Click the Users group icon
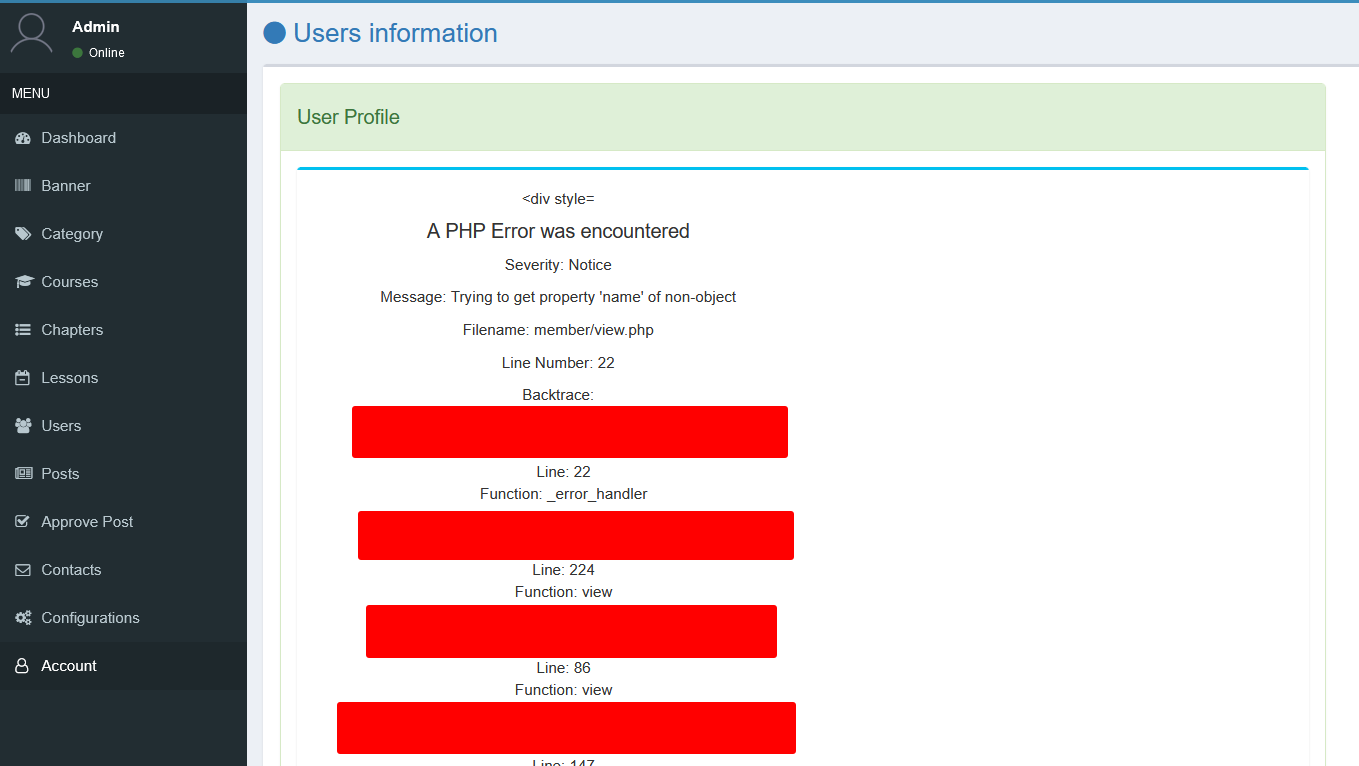The width and height of the screenshot is (1359, 766). click(x=22, y=425)
